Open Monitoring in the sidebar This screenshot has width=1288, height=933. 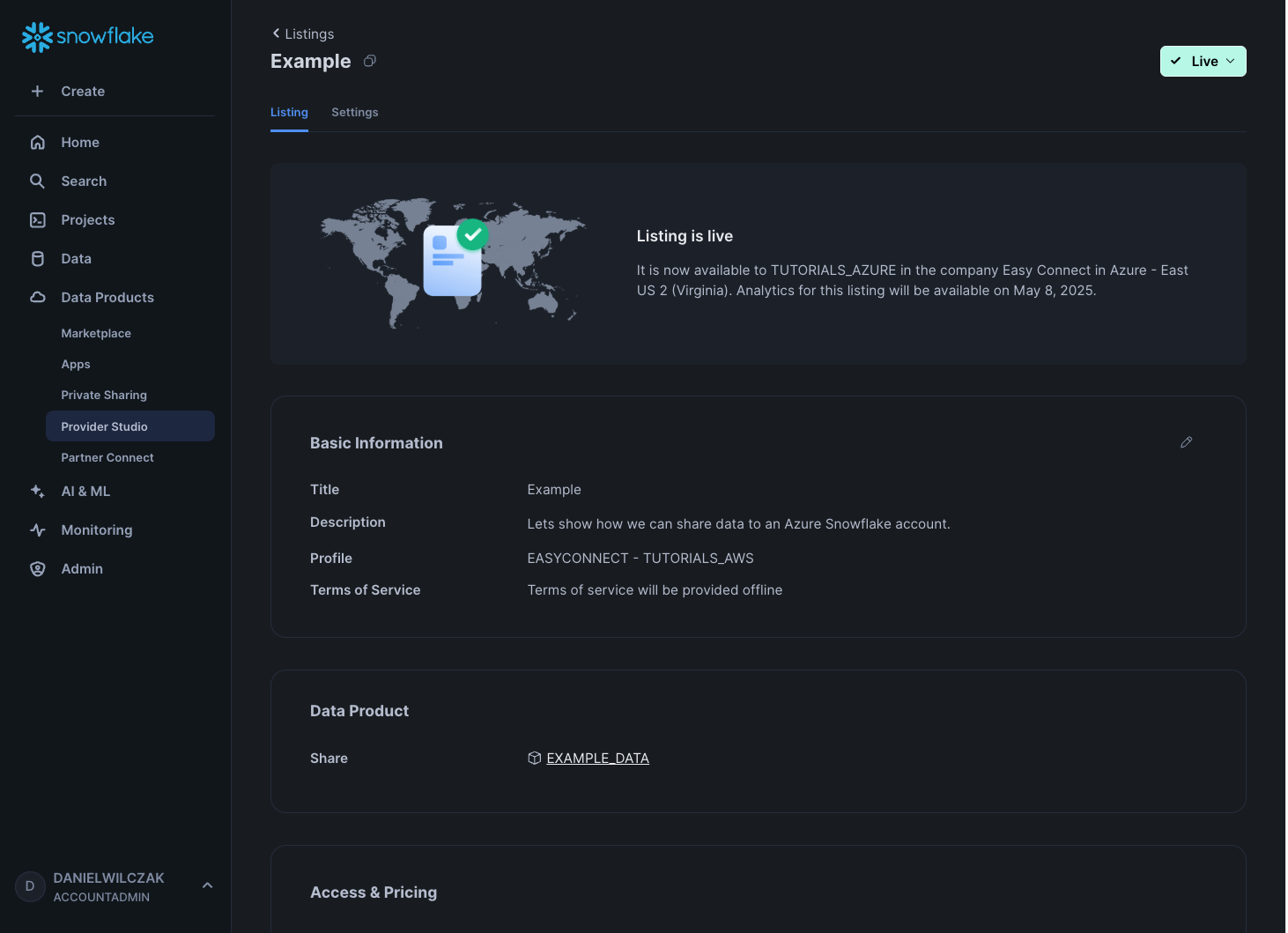(96, 530)
